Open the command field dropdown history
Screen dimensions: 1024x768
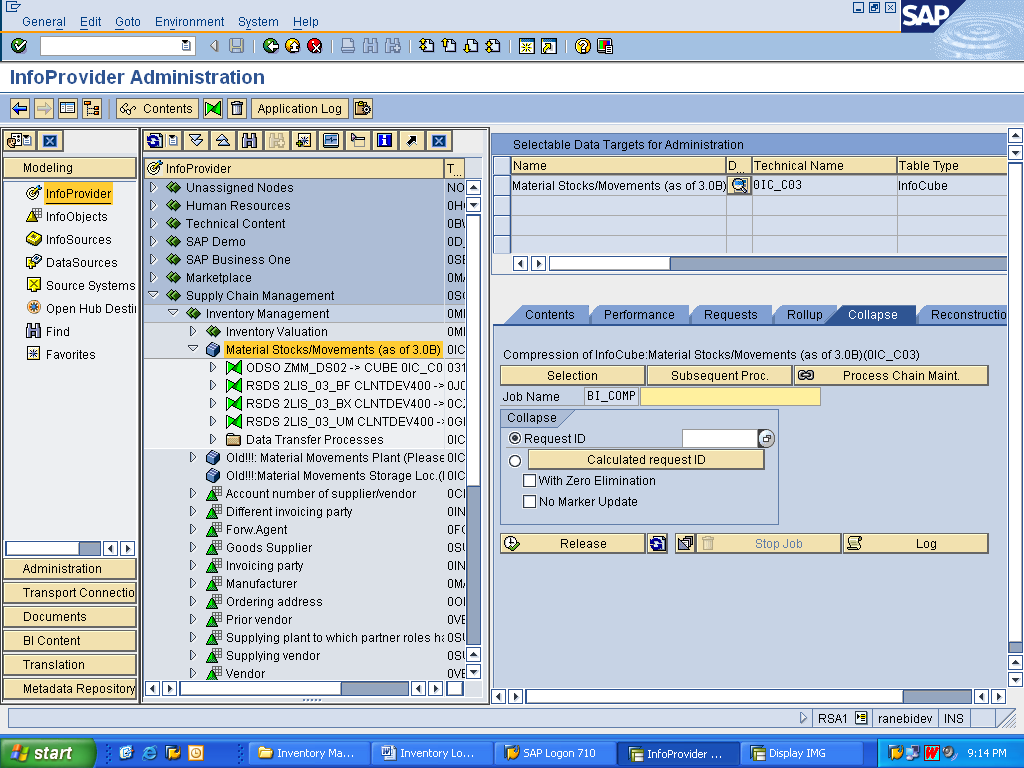click(186, 46)
